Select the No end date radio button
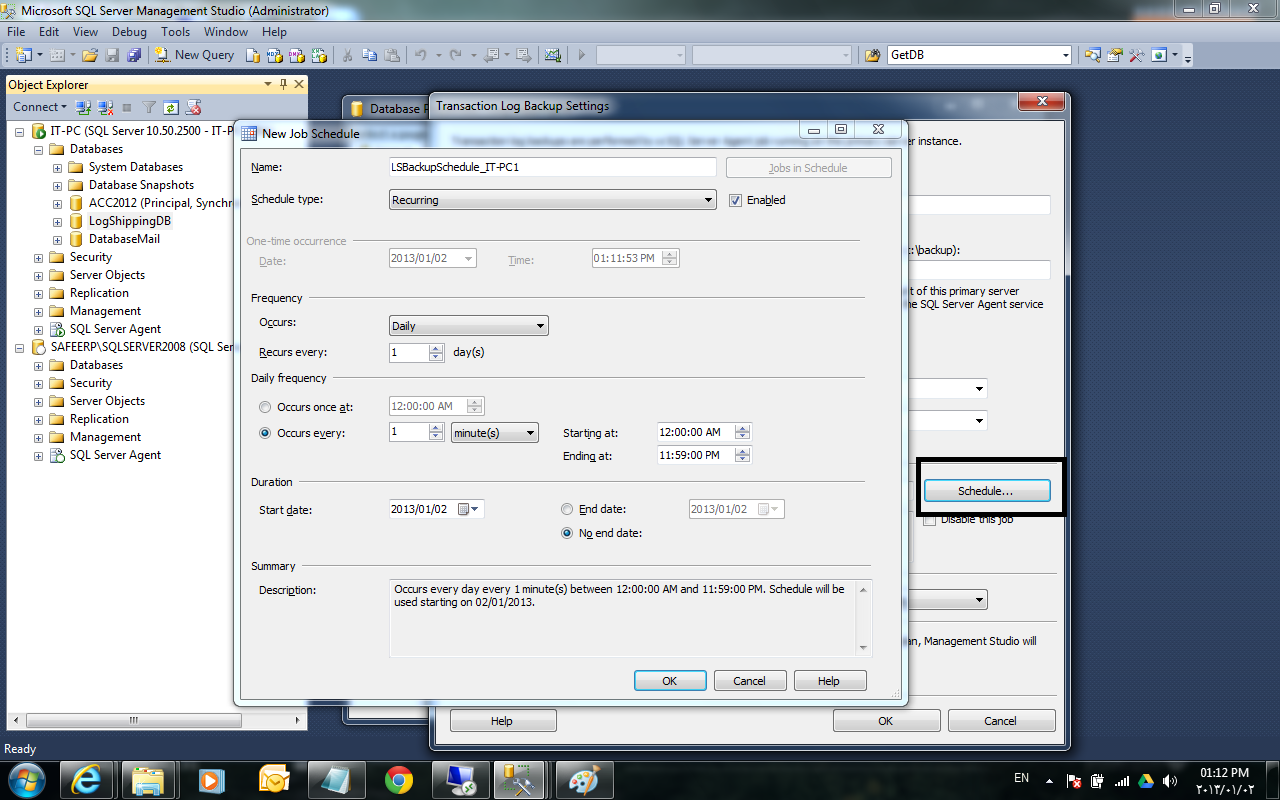The width and height of the screenshot is (1280, 800). point(567,533)
